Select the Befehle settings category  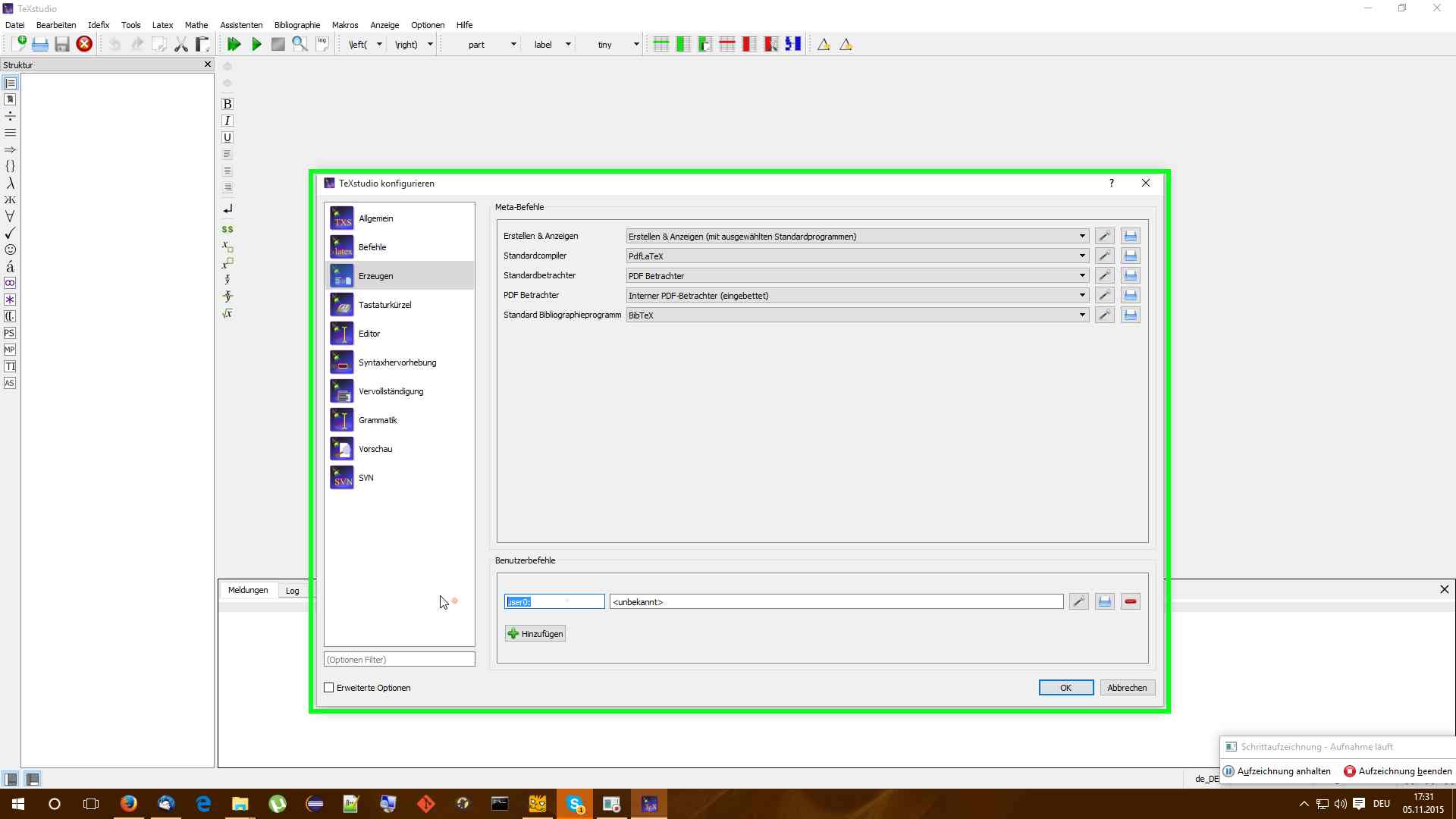(x=400, y=247)
